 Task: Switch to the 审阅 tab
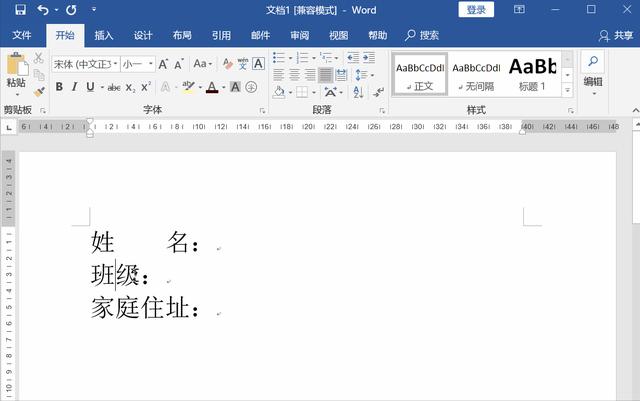click(x=300, y=35)
